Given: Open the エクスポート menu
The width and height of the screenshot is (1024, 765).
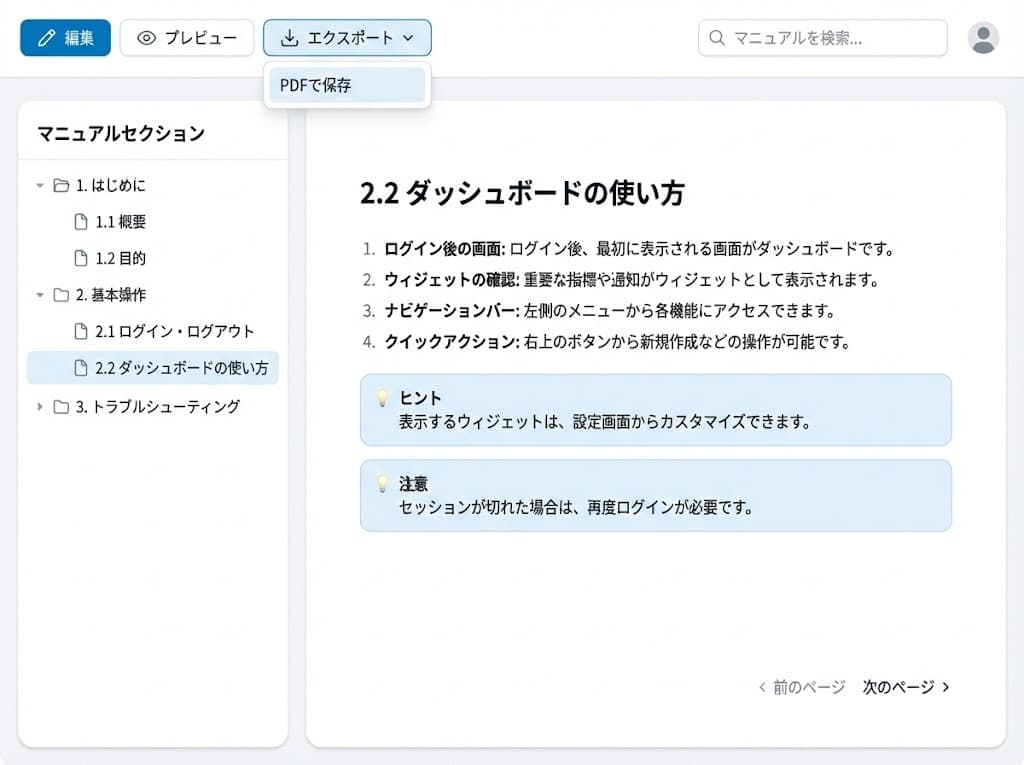Looking at the screenshot, I should (x=345, y=37).
